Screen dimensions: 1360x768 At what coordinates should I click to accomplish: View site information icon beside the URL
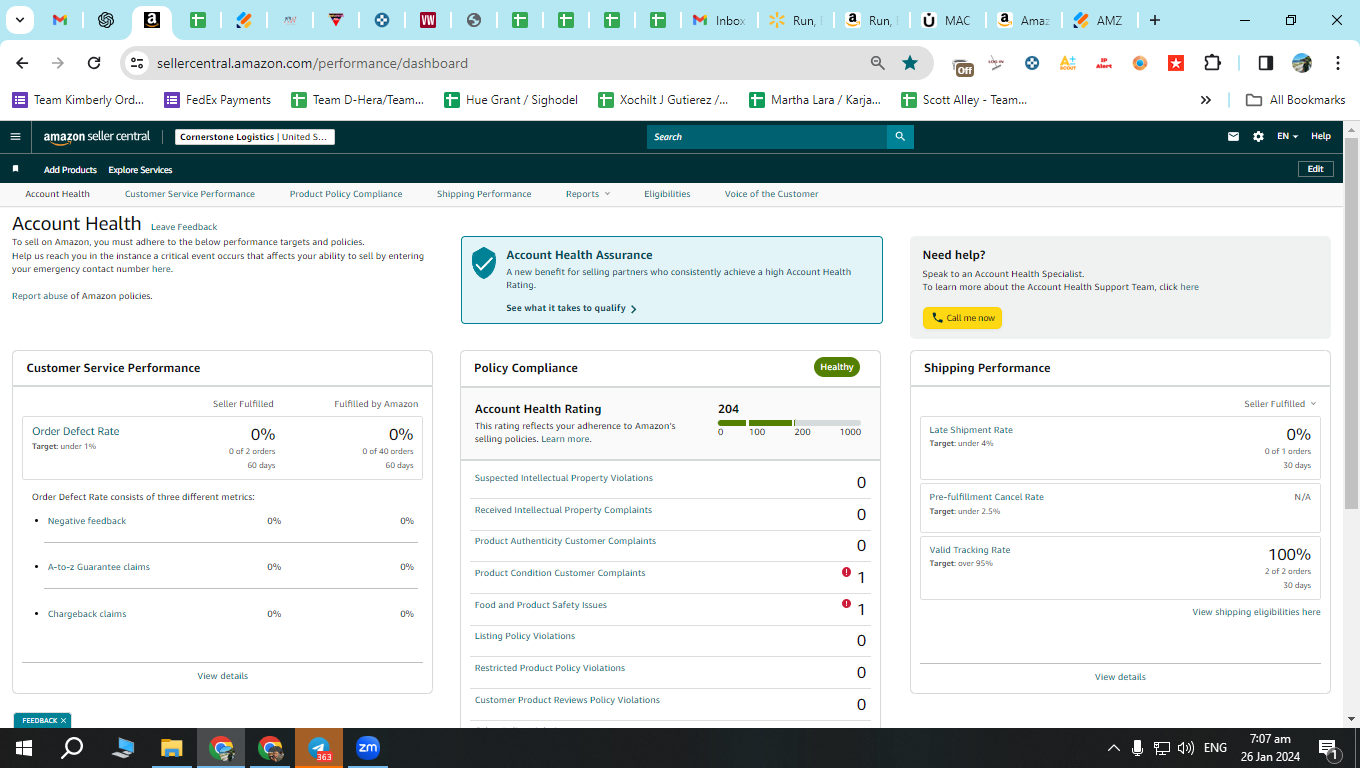[137, 63]
